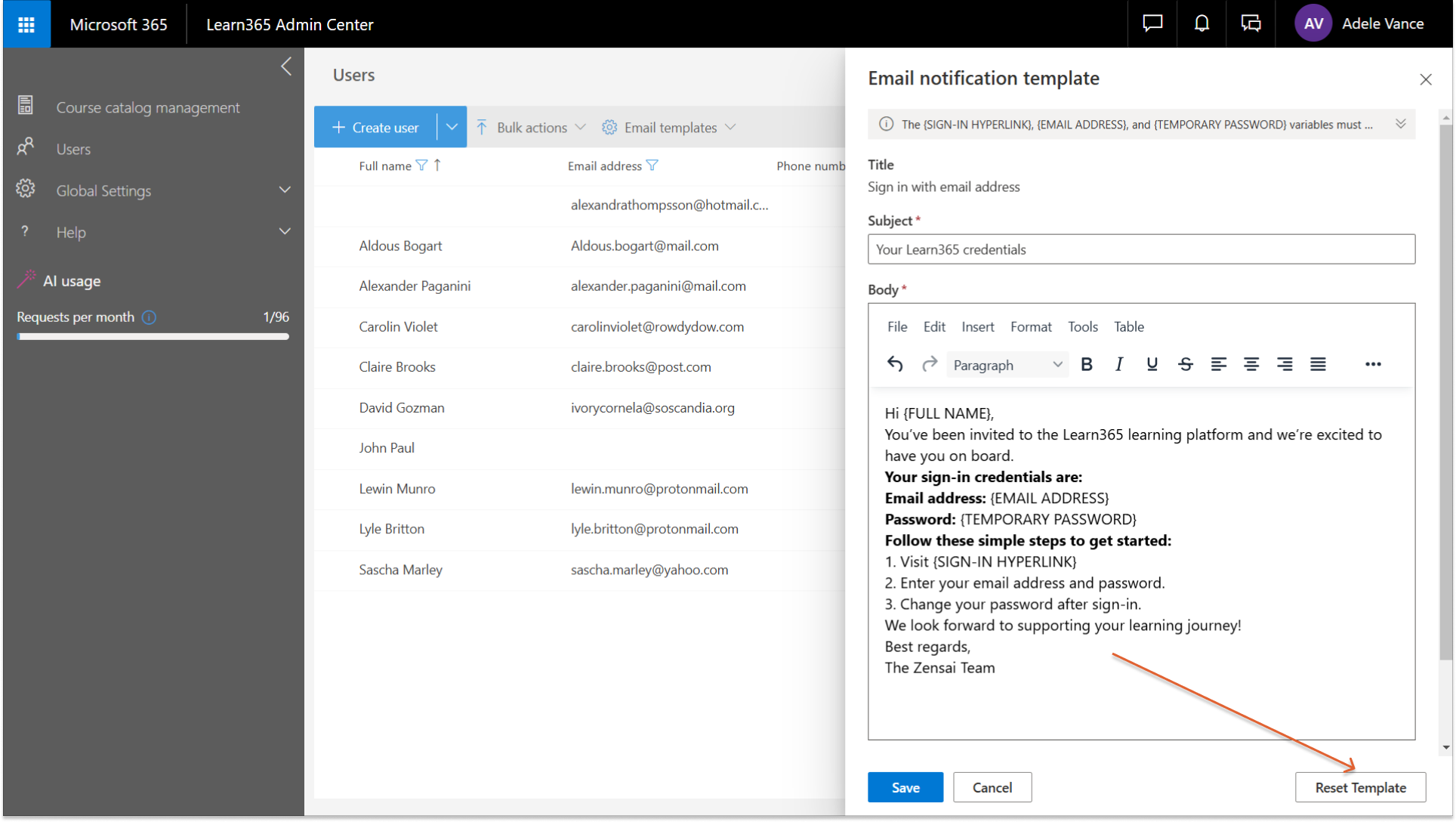The width and height of the screenshot is (1456, 822).
Task: Click the Microsoft 365 header link
Action: (119, 24)
